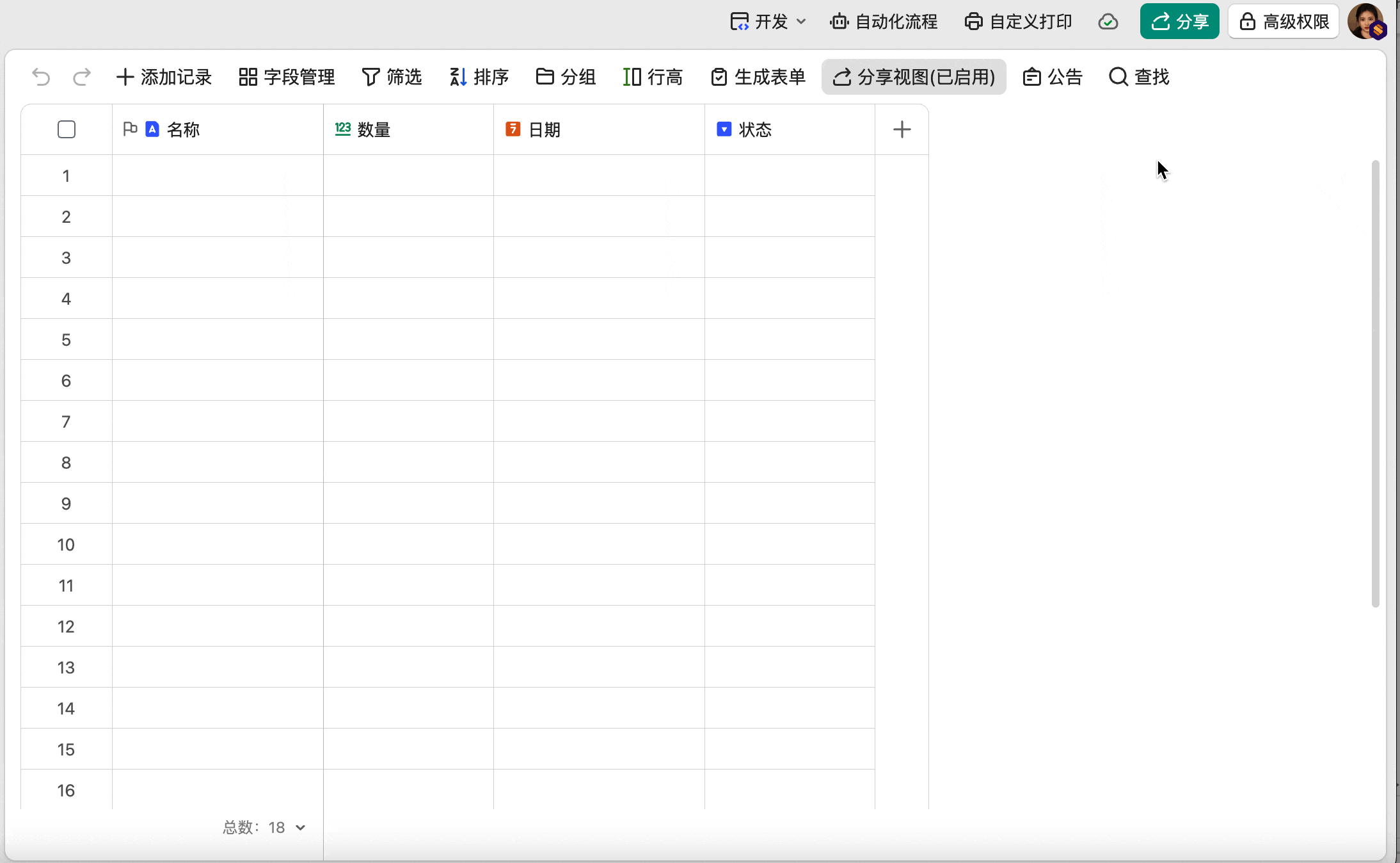Add a new column with plus icon
1400x863 pixels.
tap(902, 129)
